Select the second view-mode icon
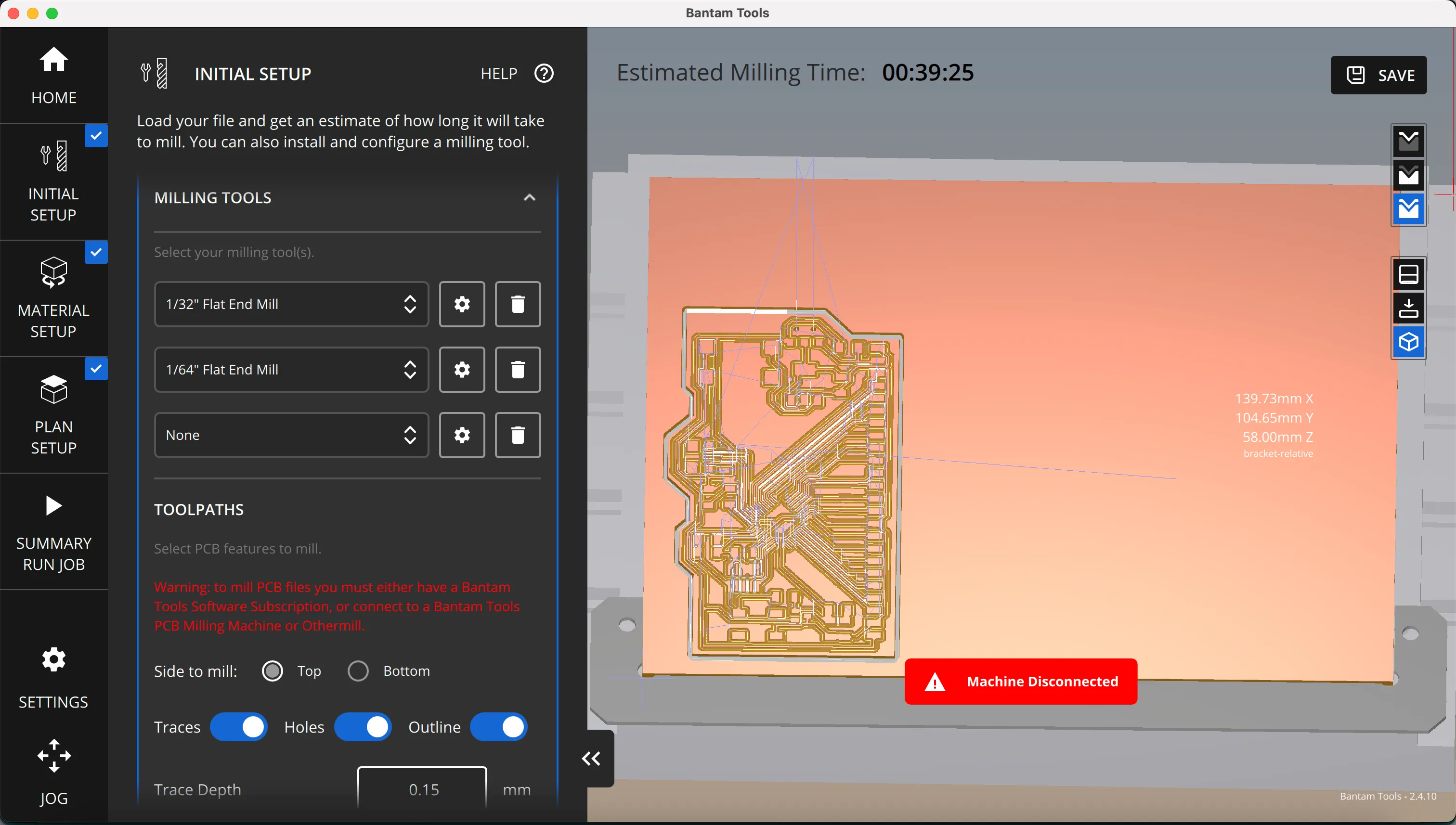Viewport: 1456px width, 825px height. (x=1408, y=175)
